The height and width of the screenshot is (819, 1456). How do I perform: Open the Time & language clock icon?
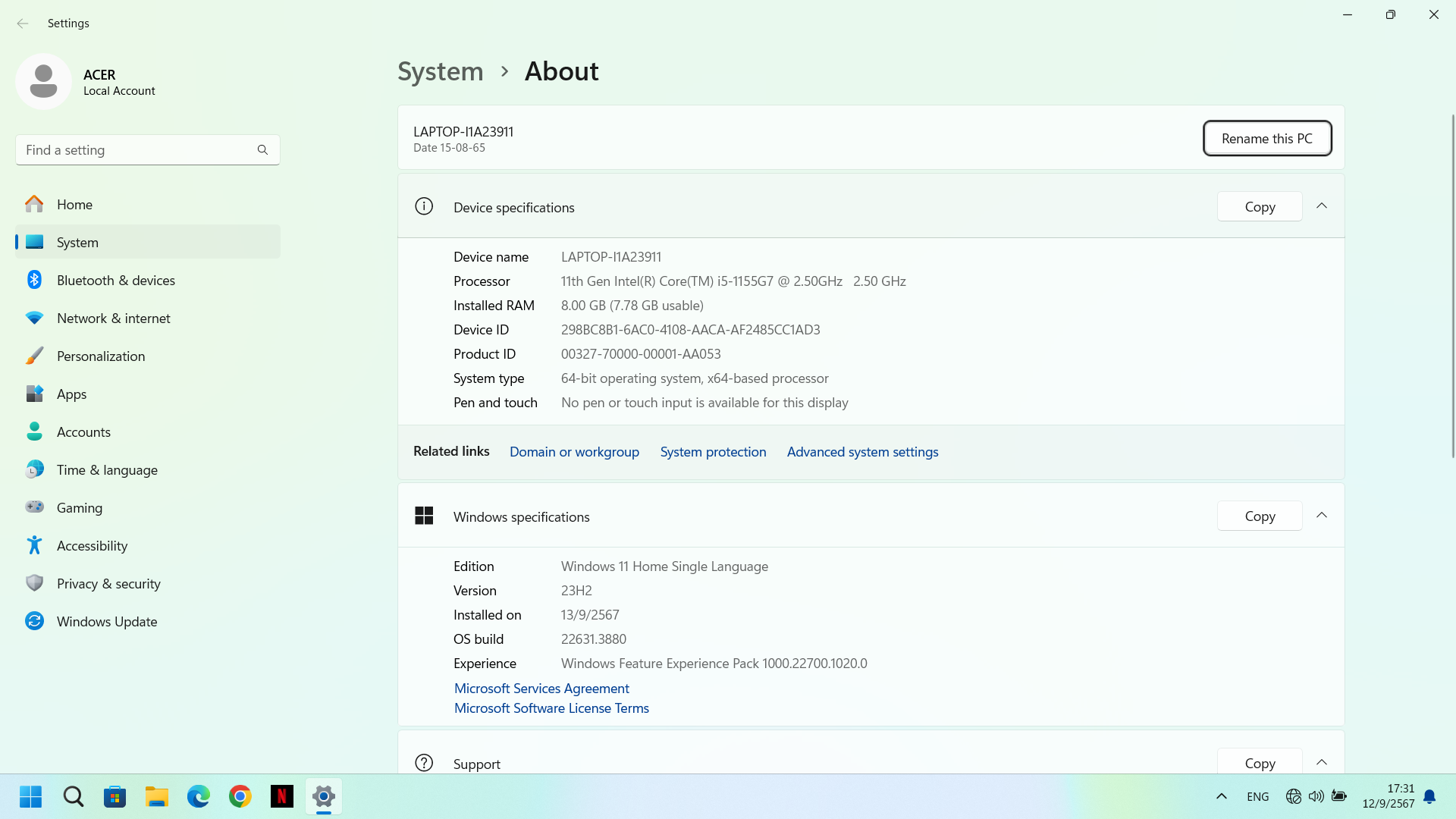(x=34, y=469)
